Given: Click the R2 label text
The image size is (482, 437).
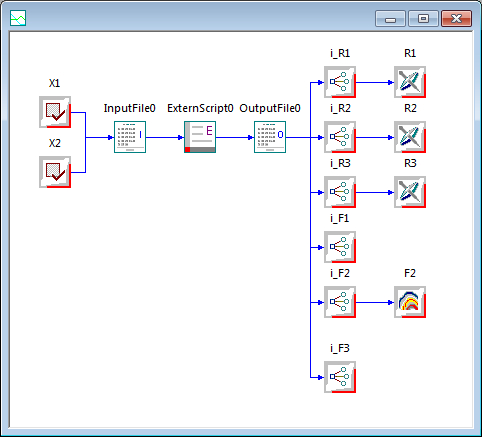Looking at the screenshot, I should pyautogui.click(x=410, y=108).
